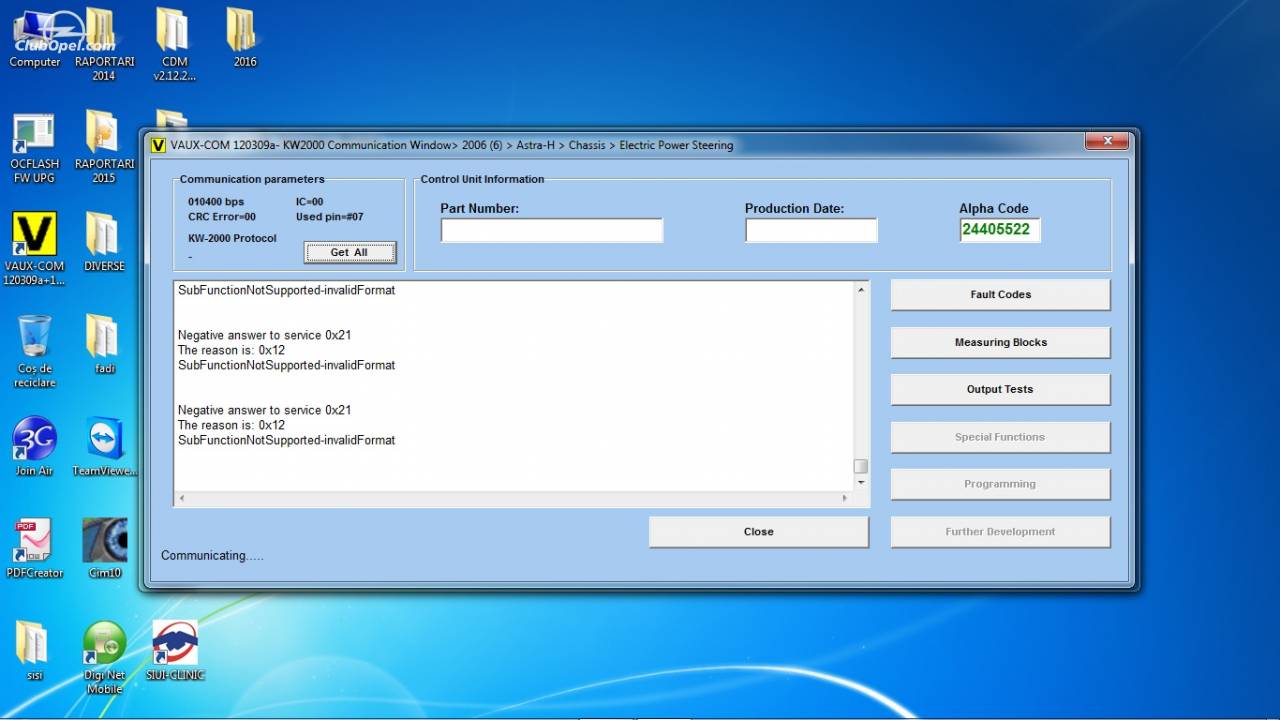Image resolution: width=1280 pixels, height=720 pixels.
Task: Launch the Join Air 3G shortcut
Action: click(x=34, y=447)
